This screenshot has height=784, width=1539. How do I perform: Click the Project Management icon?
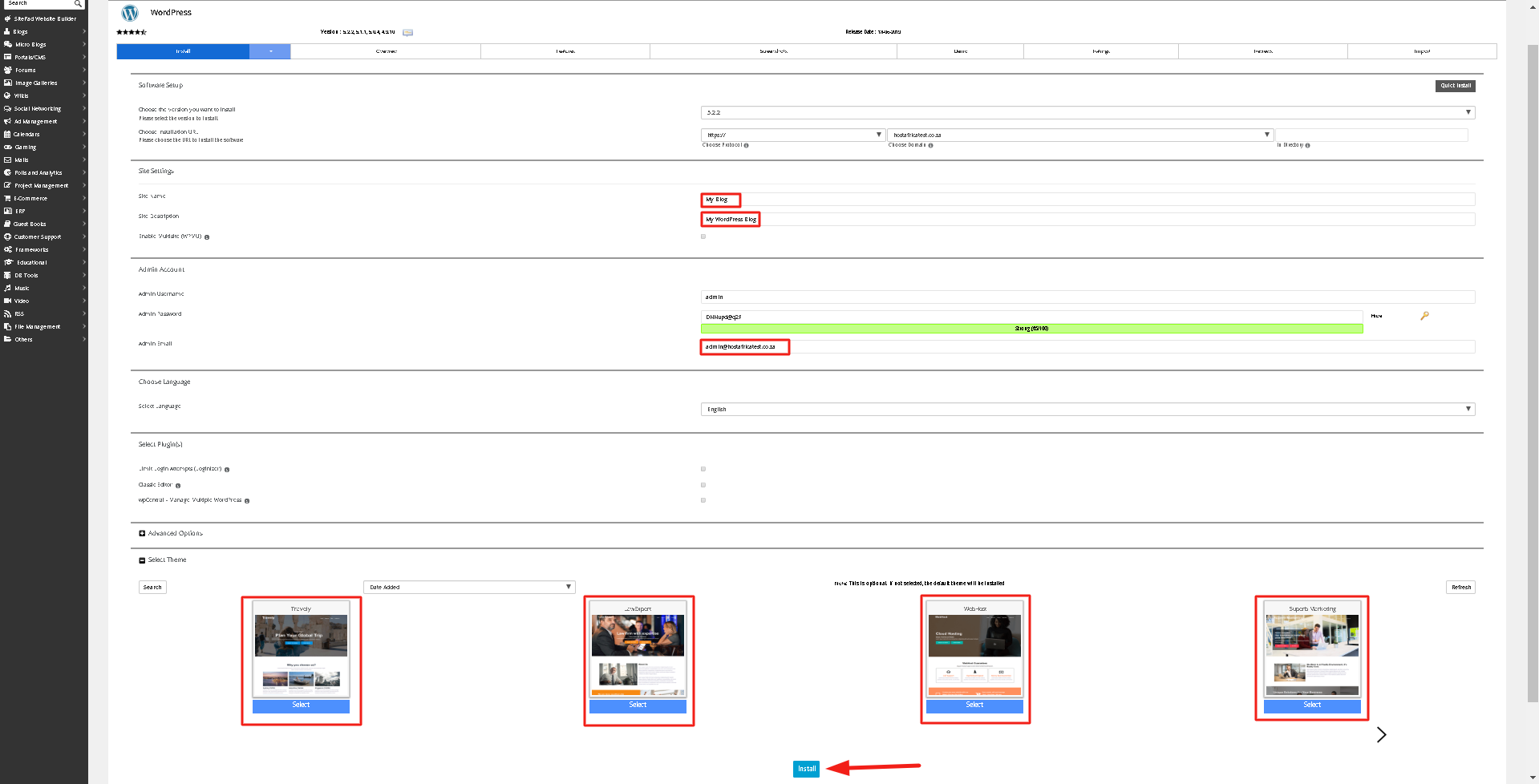tap(7, 185)
